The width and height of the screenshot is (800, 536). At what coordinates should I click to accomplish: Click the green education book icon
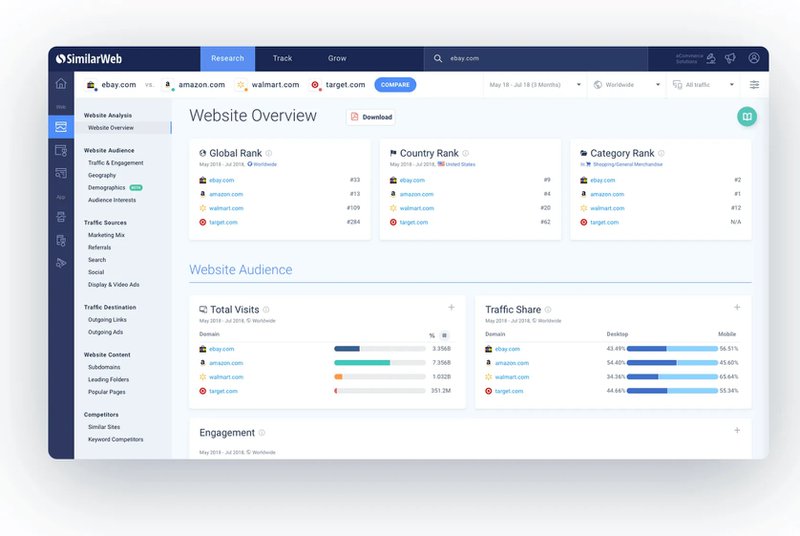click(x=746, y=117)
